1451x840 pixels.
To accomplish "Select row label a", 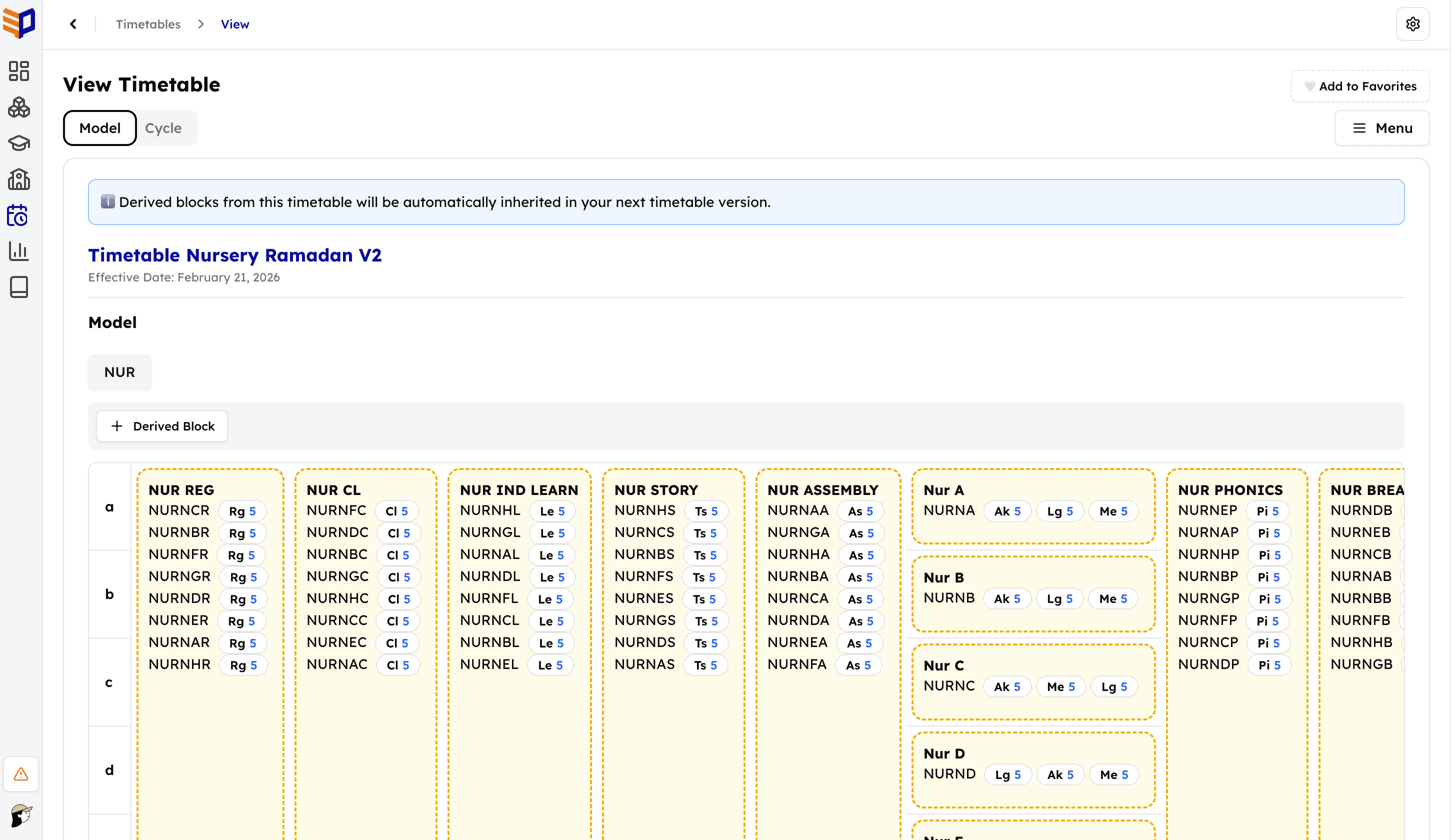I will [109, 506].
